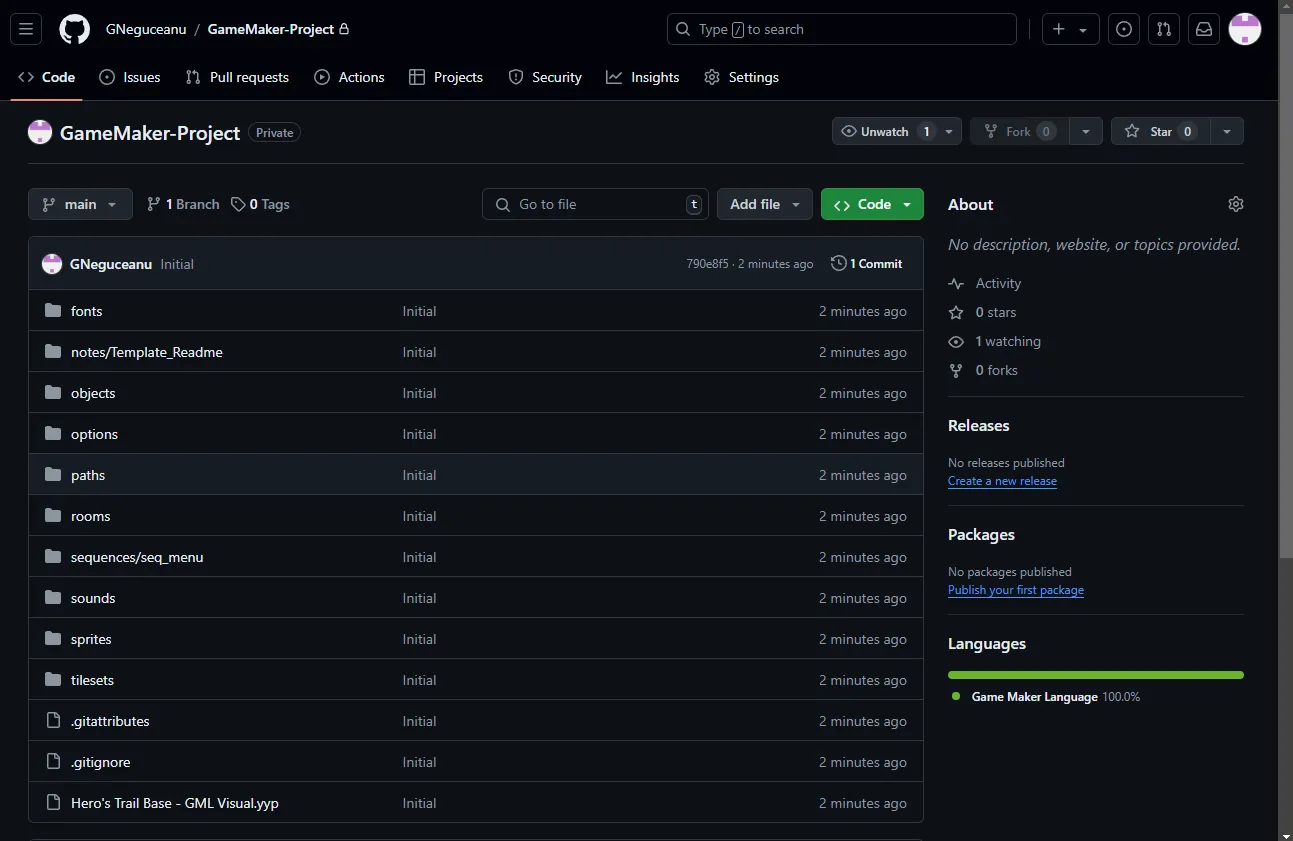
Task: Click the Activity pulse icon
Action: (956, 283)
